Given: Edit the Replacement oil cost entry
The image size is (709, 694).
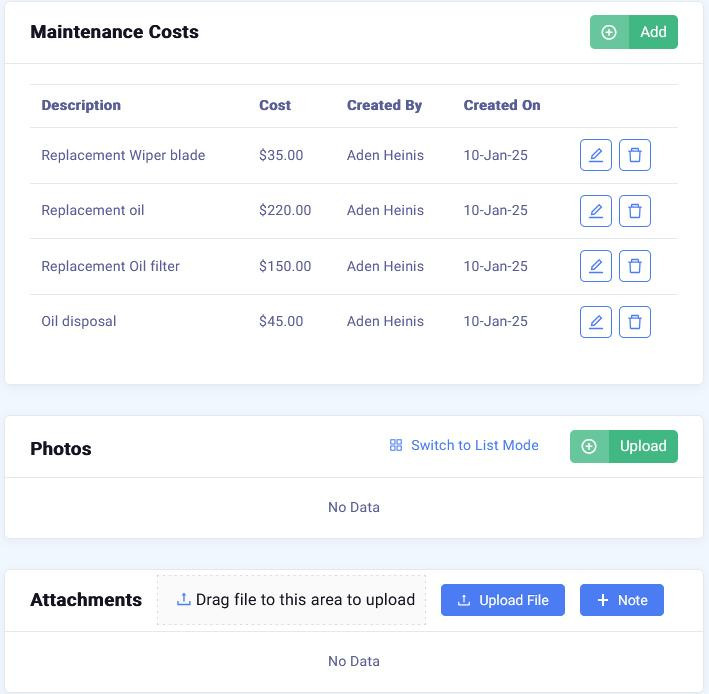Looking at the screenshot, I should [596, 211].
